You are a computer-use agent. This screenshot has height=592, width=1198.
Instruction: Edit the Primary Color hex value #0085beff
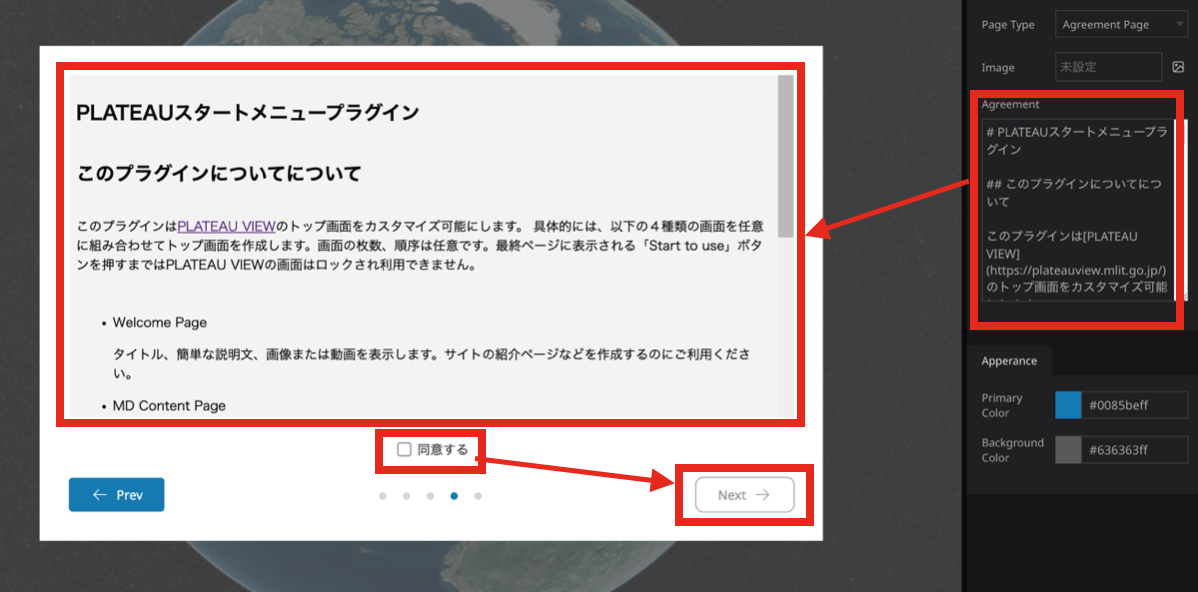1135,405
